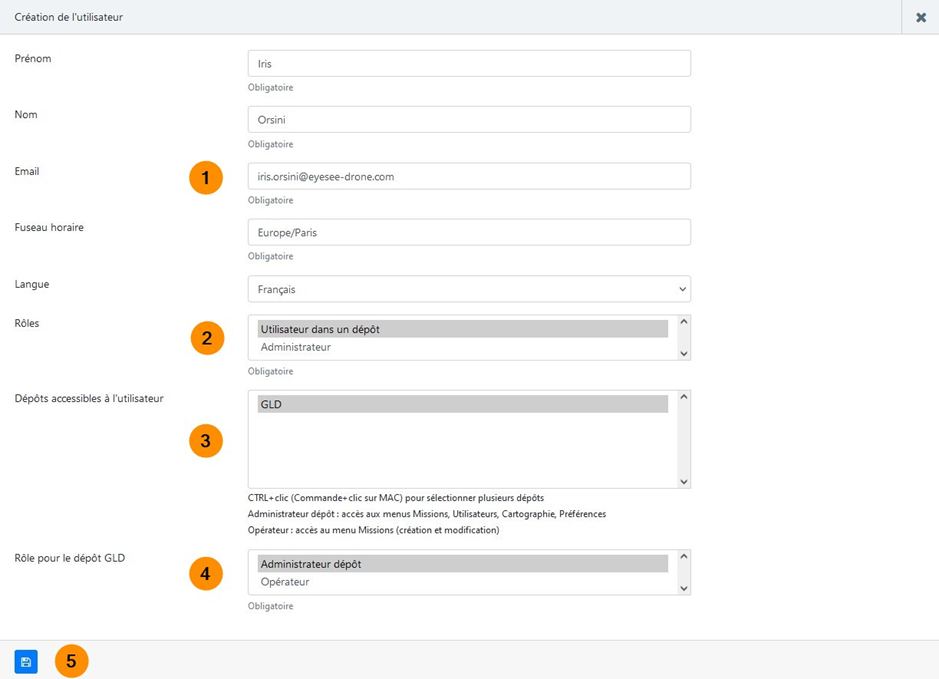Select GLD in accessible depots list
The image size is (939, 679).
tap(462, 404)
